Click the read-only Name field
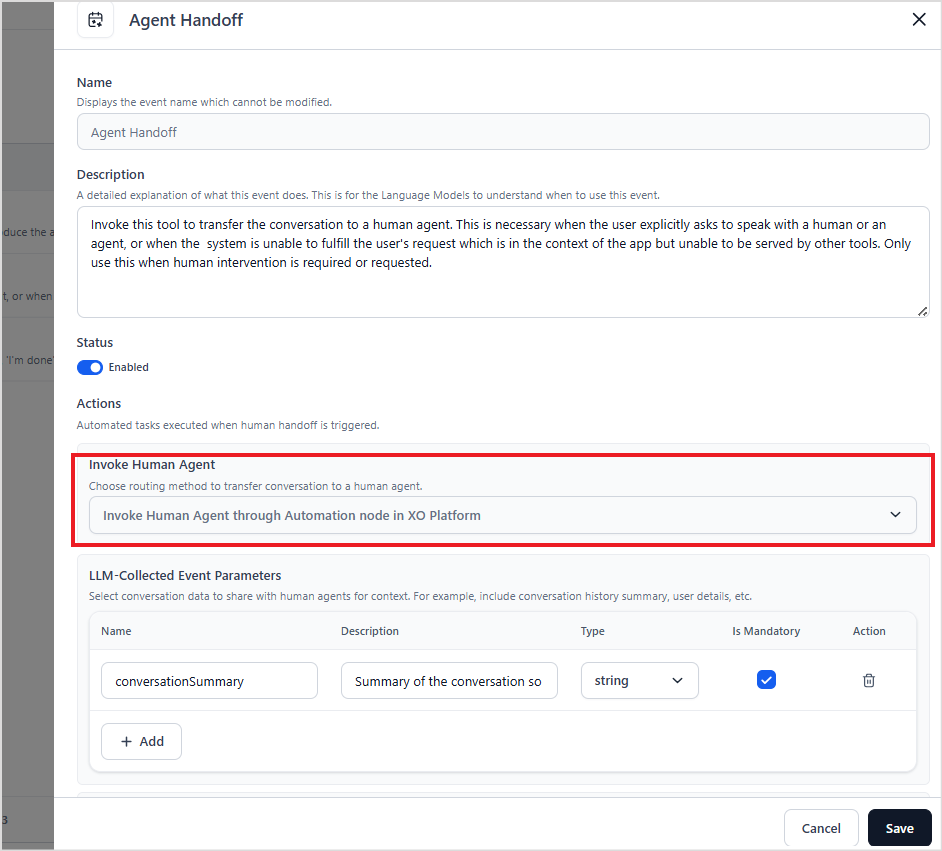The width and height of the screenshot is (942, 851). coord(502,132)
